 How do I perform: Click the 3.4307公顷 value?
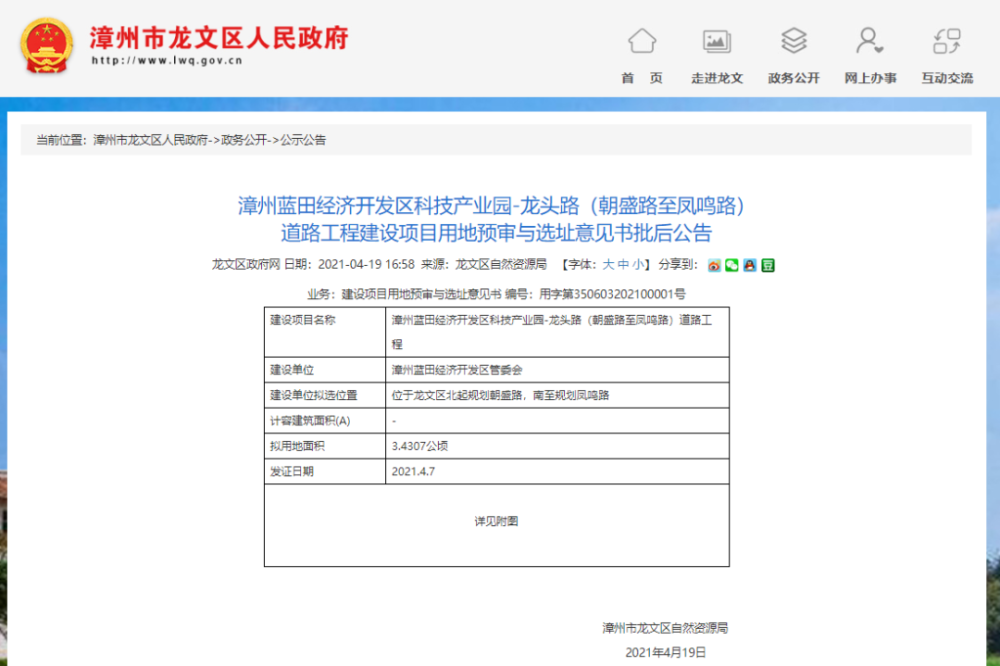(420, 446)
